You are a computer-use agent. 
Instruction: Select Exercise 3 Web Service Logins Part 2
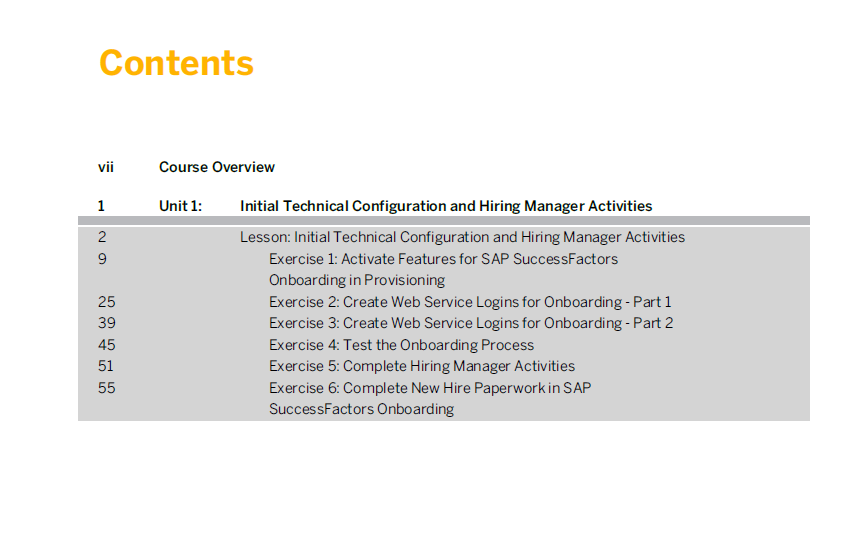point(471,323)
